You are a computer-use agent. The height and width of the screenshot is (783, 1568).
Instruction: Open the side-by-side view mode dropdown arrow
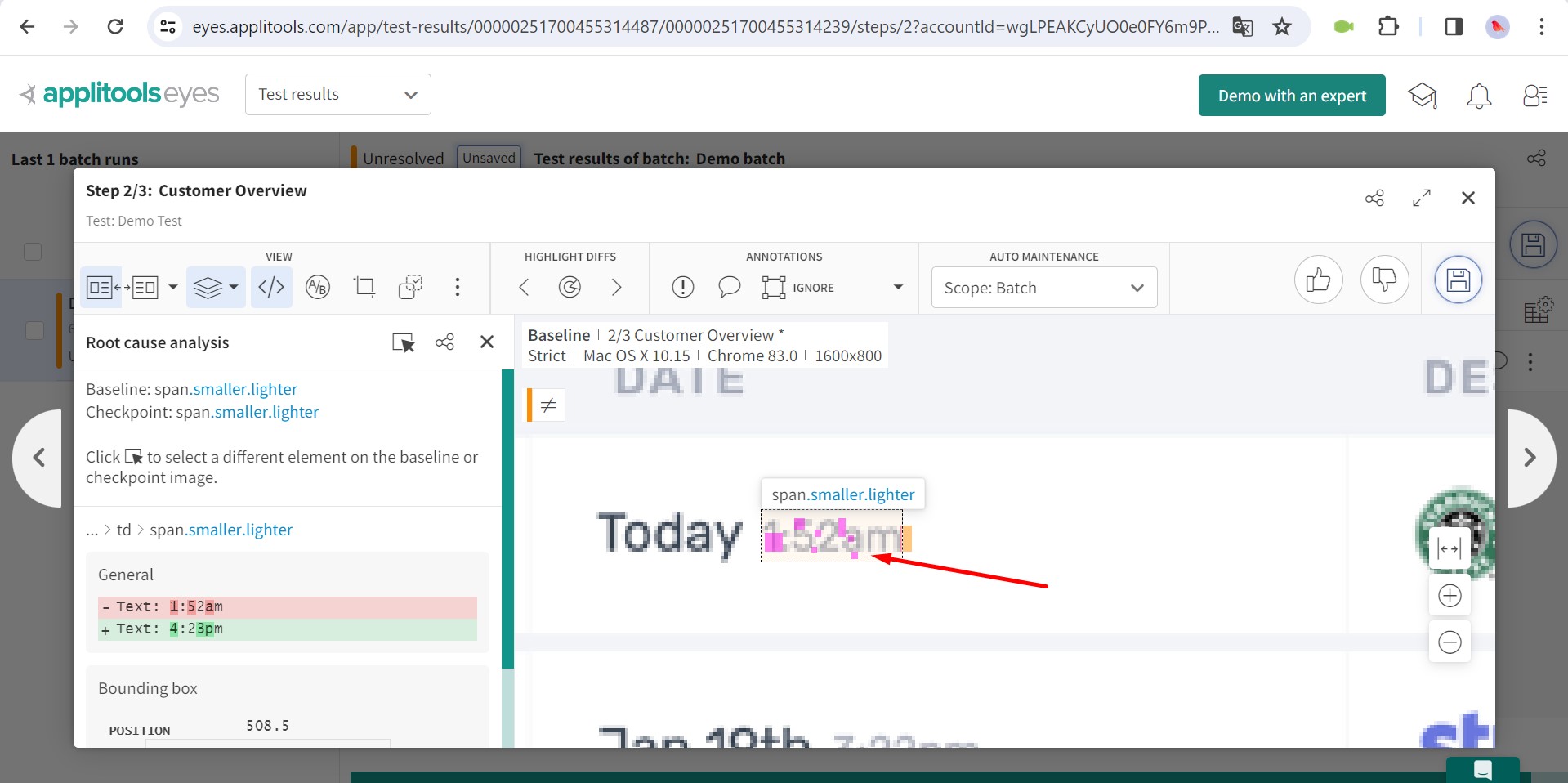point(172,287)
